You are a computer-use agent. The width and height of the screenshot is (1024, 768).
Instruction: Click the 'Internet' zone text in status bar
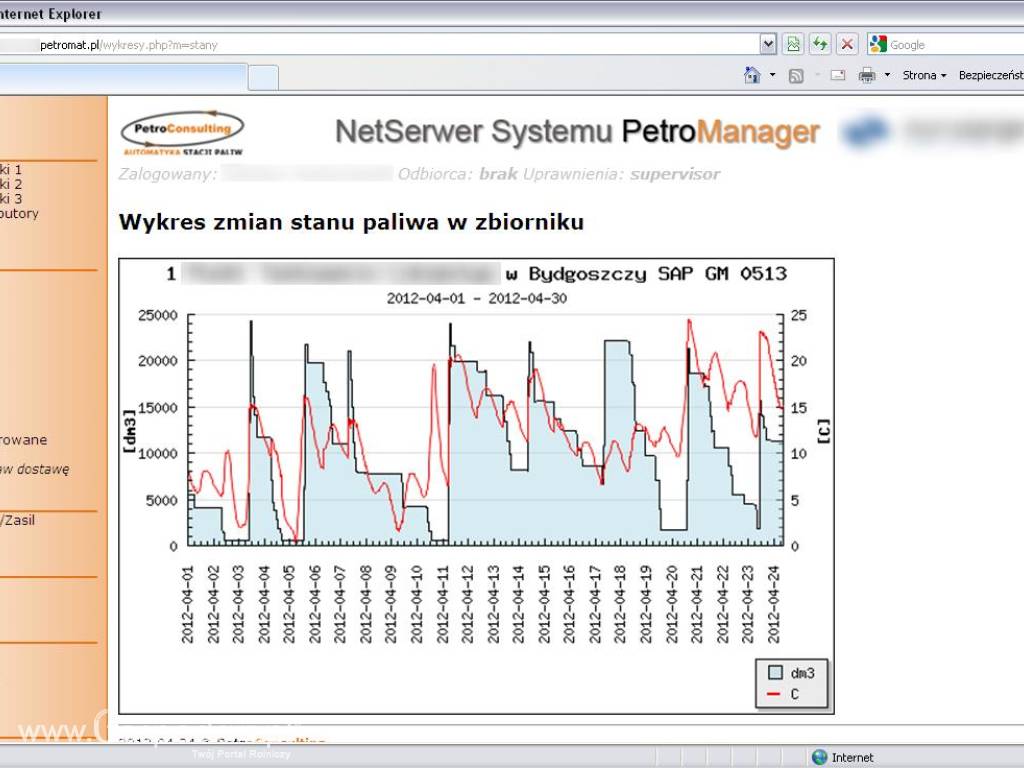pyautogui.click(x=852, y=758)
